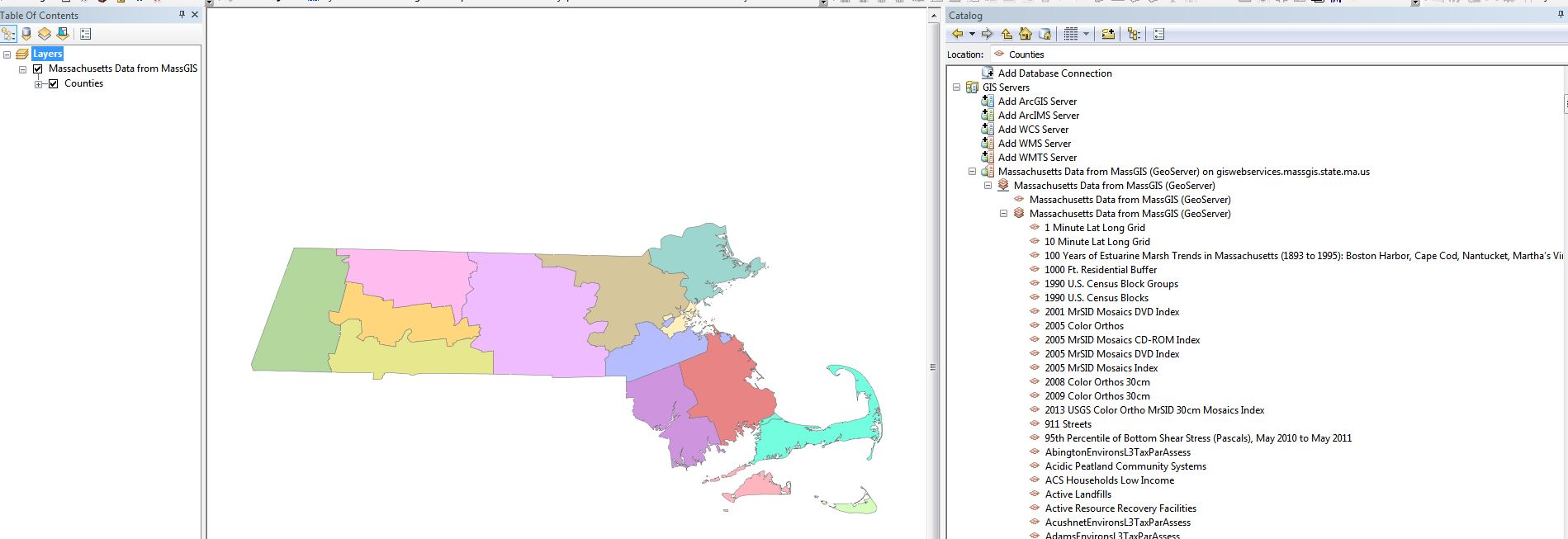Select 2005 Color Orthos layer
1568x539 pixels.
coord(1083,326)
